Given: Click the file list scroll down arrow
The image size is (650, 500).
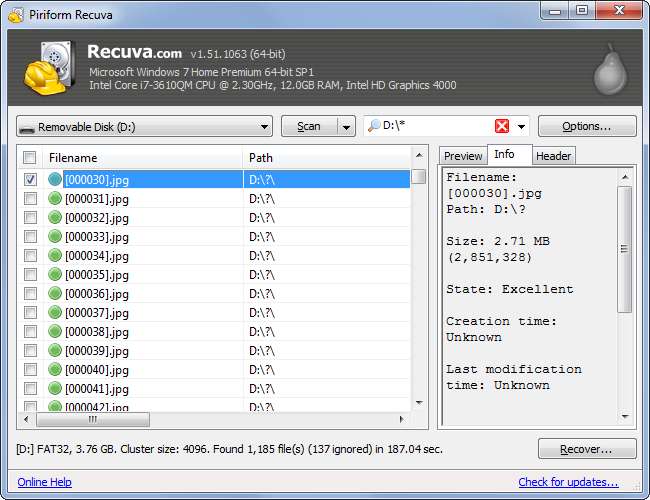Looking at the screenshot, I should click(x=419, y=403).
